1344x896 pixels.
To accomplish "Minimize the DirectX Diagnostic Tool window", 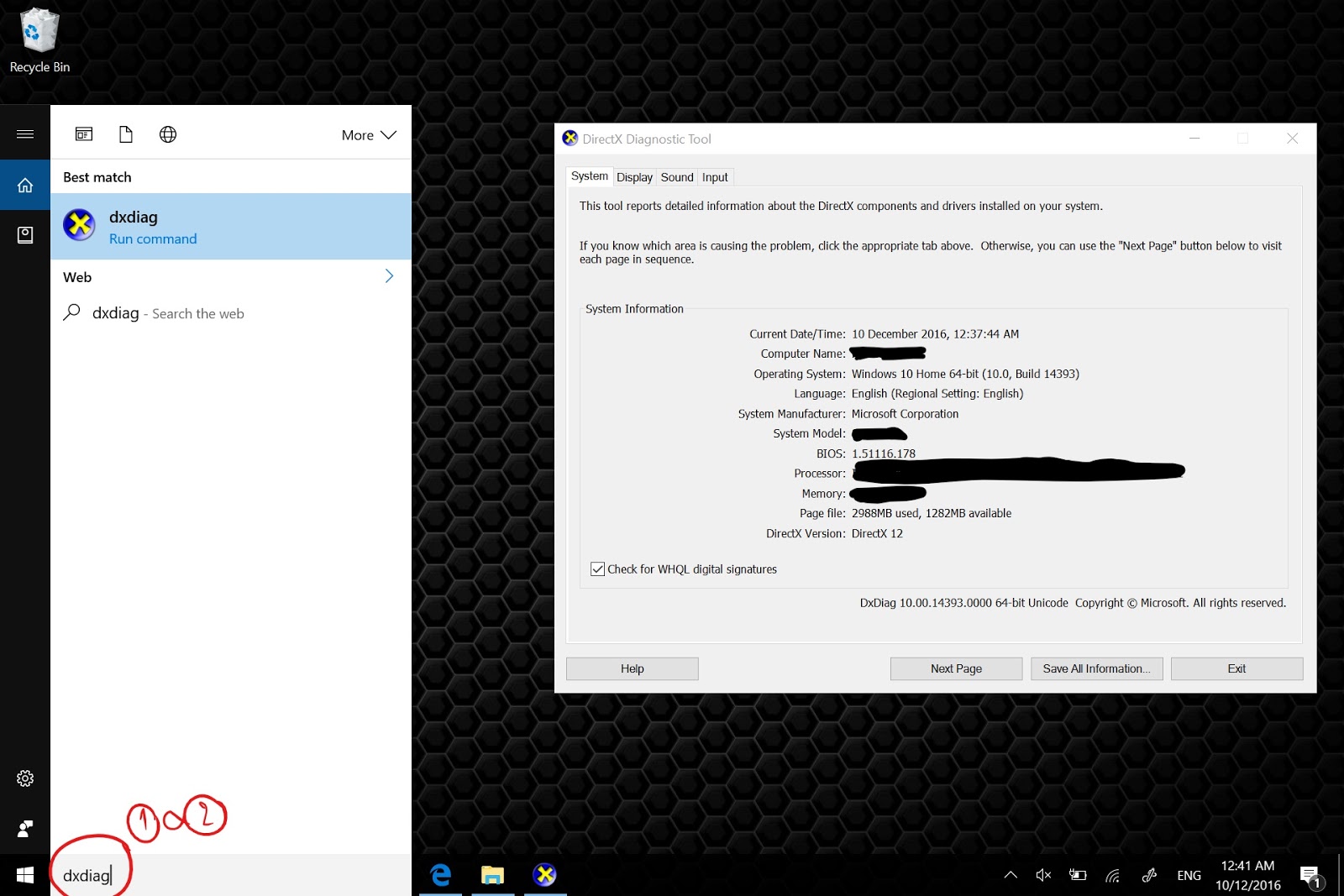I will coord(1194,139).
